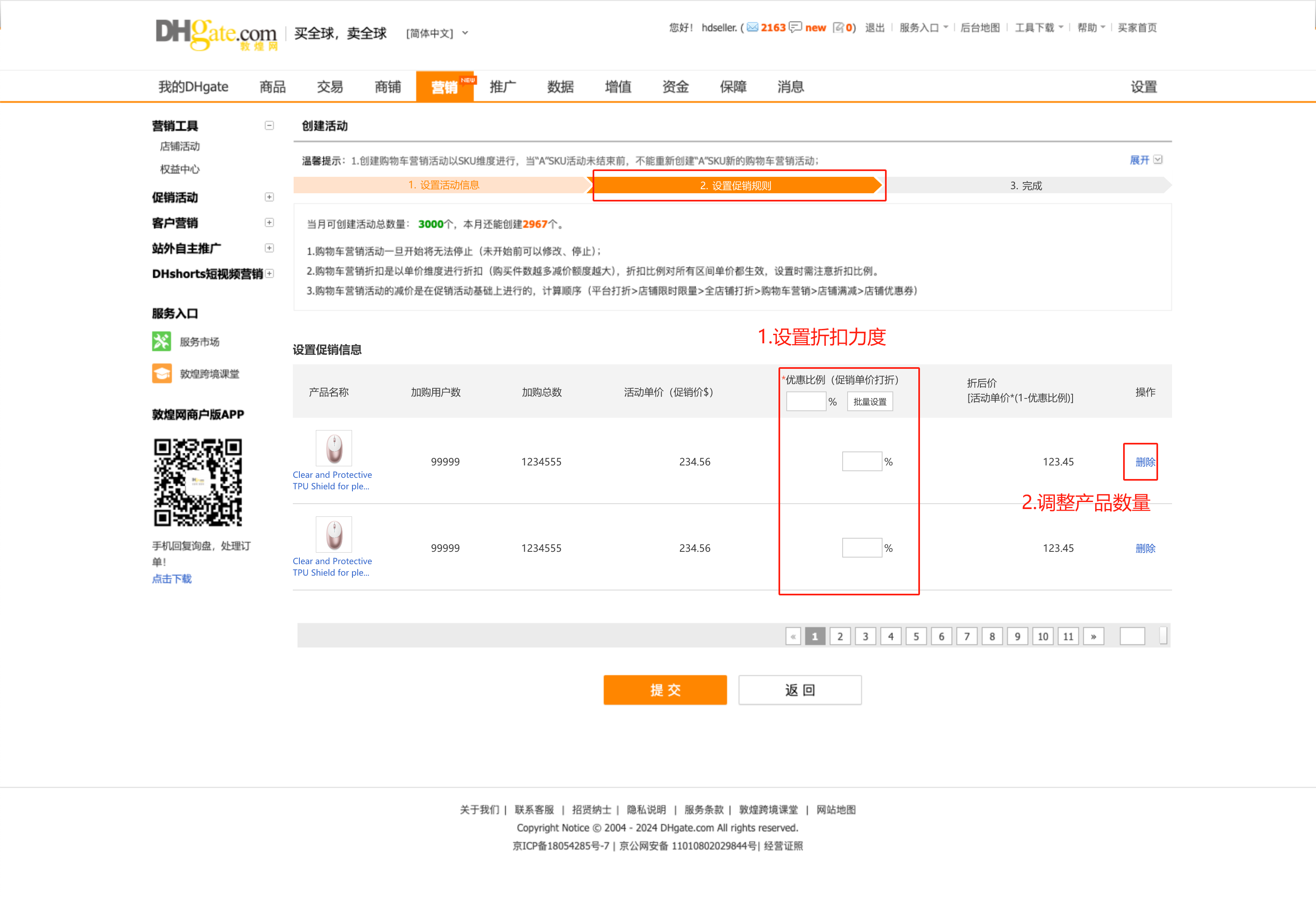Click the 返回 return button
Viewport: 1316px width, 898px height.
pyautogui.click(x=799, y=690)
